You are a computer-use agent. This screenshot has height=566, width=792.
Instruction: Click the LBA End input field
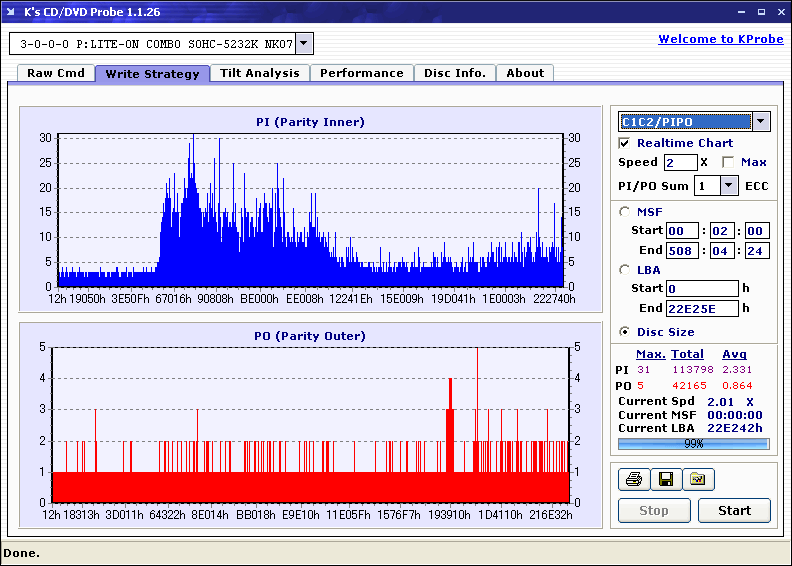pos(702,308)
